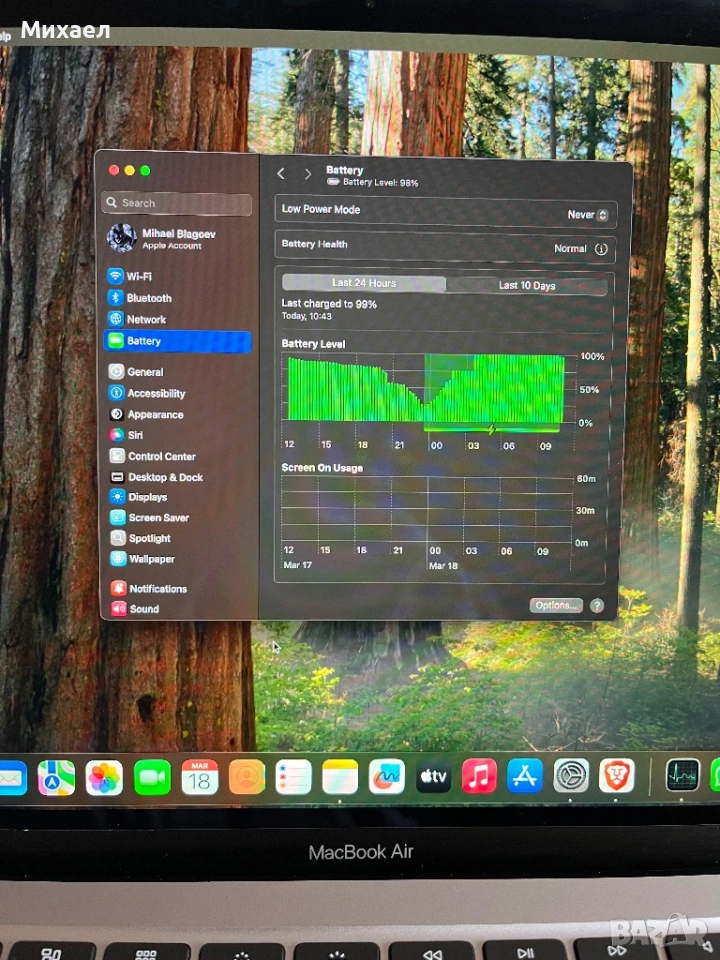Click the Battery Health info icon

coord(601,249)
